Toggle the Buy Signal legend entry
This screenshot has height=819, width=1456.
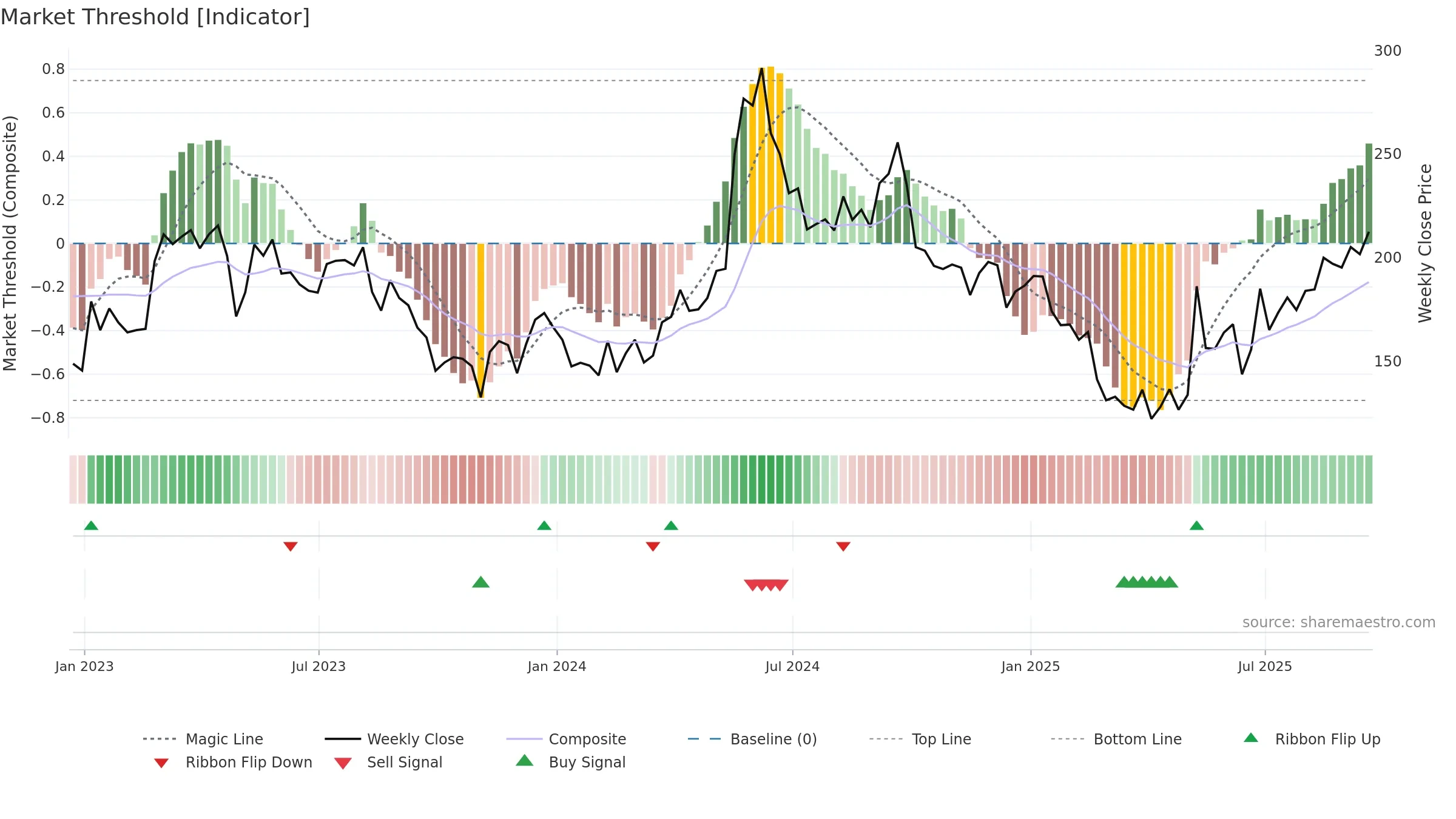(x=570, y=762)
